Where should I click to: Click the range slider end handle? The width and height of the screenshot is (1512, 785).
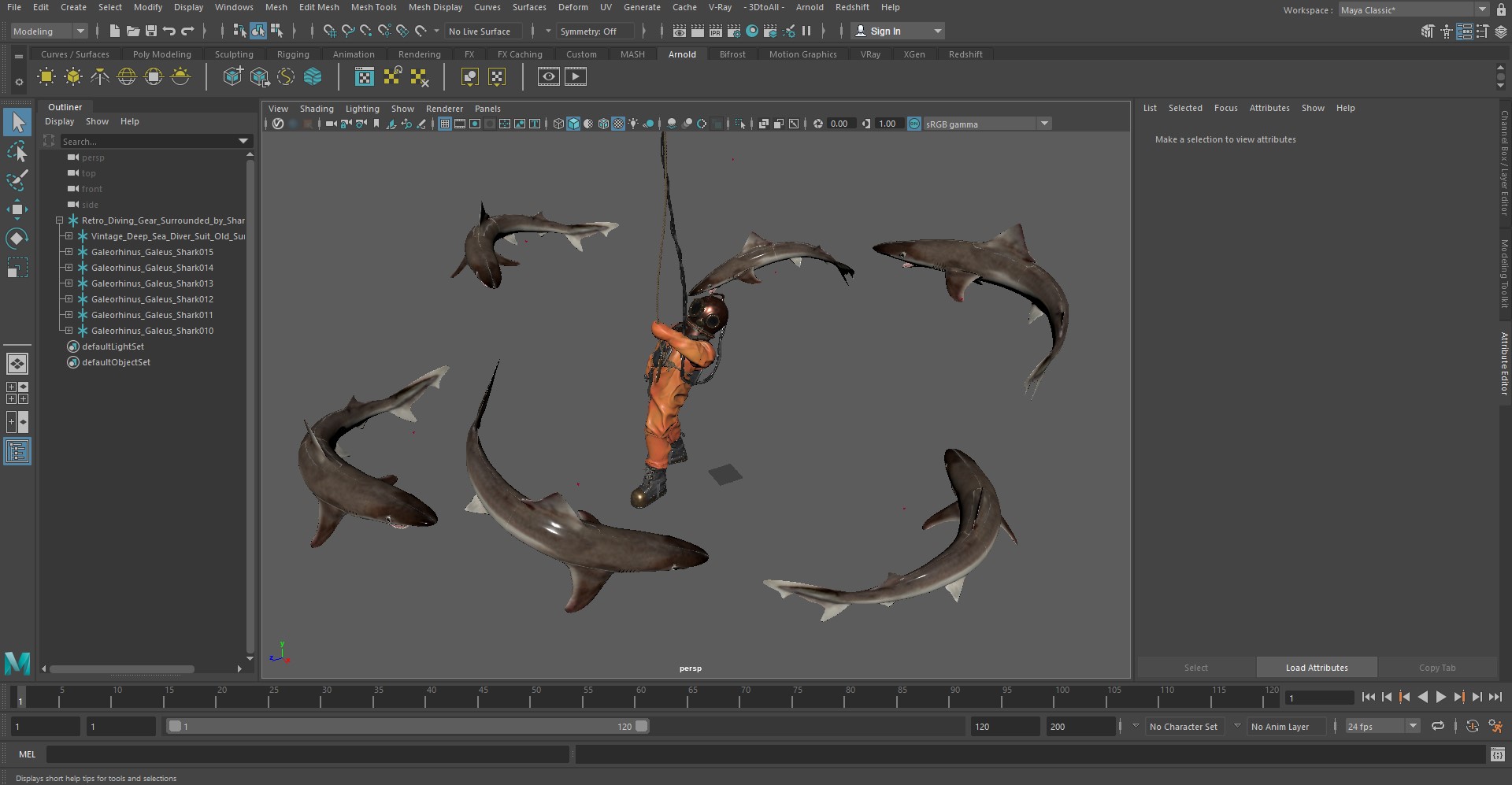(642, 726)
